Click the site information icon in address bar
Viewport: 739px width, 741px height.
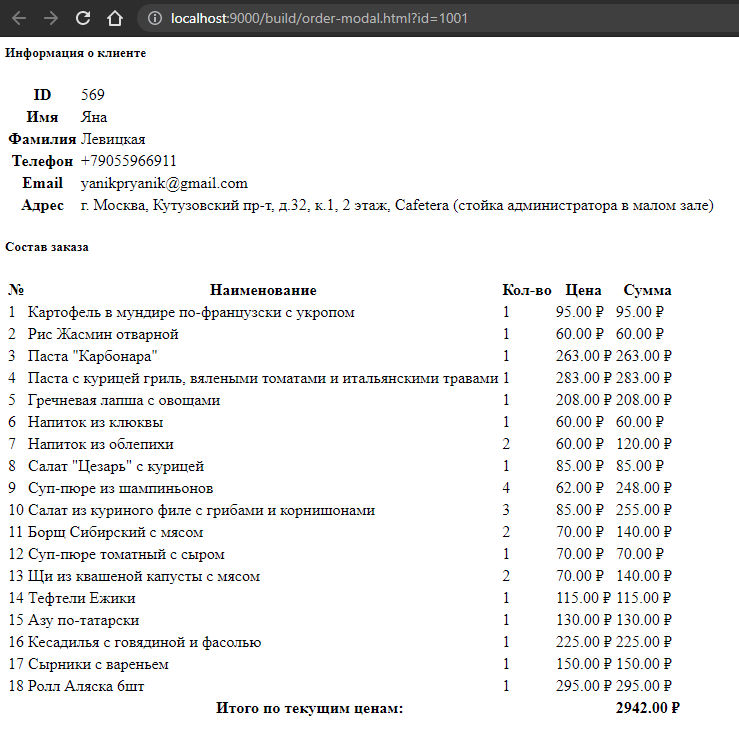pyautogui.click(x=154, y=18)
